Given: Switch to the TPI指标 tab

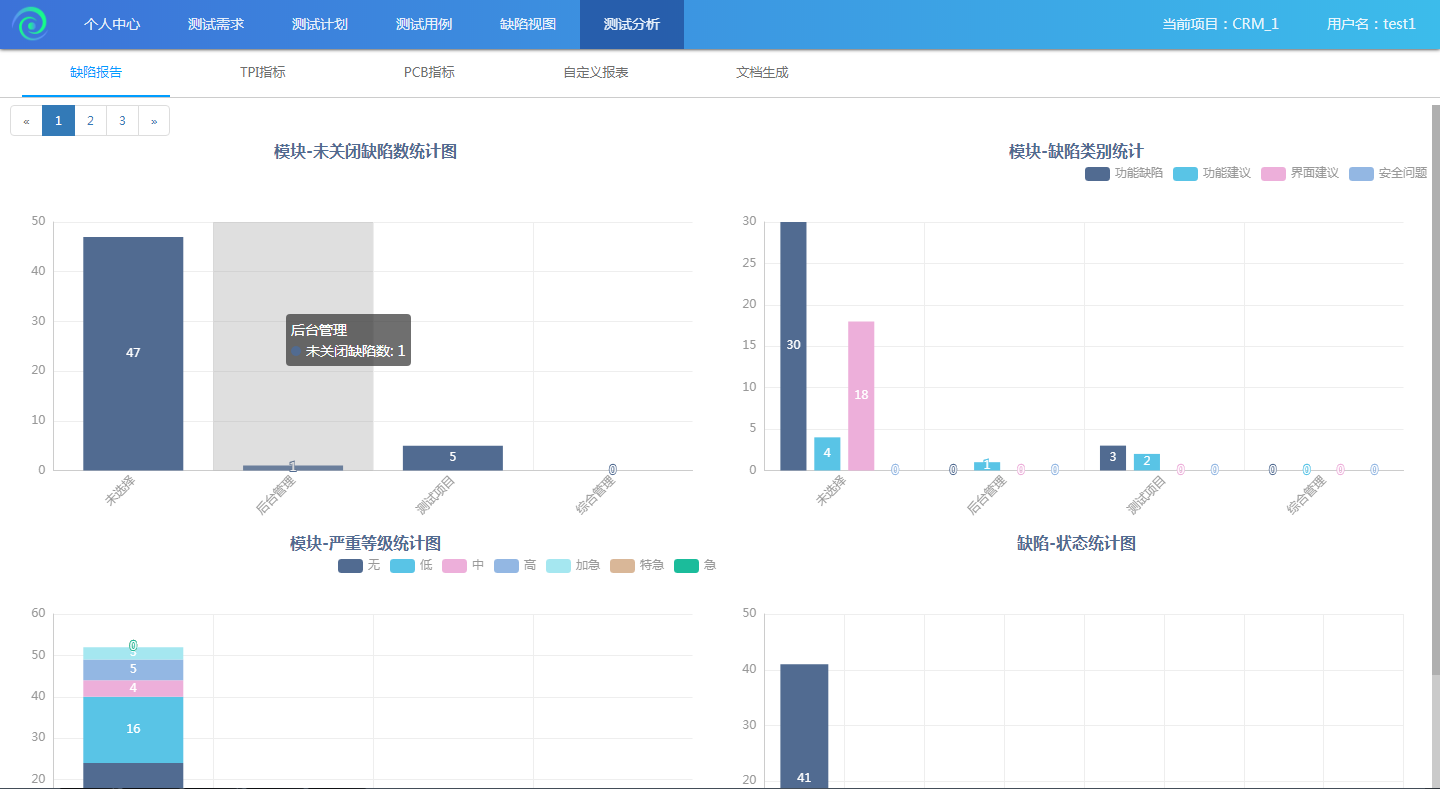Looking at the screenshot, I should pyautogui.click(x=263, y=72).
